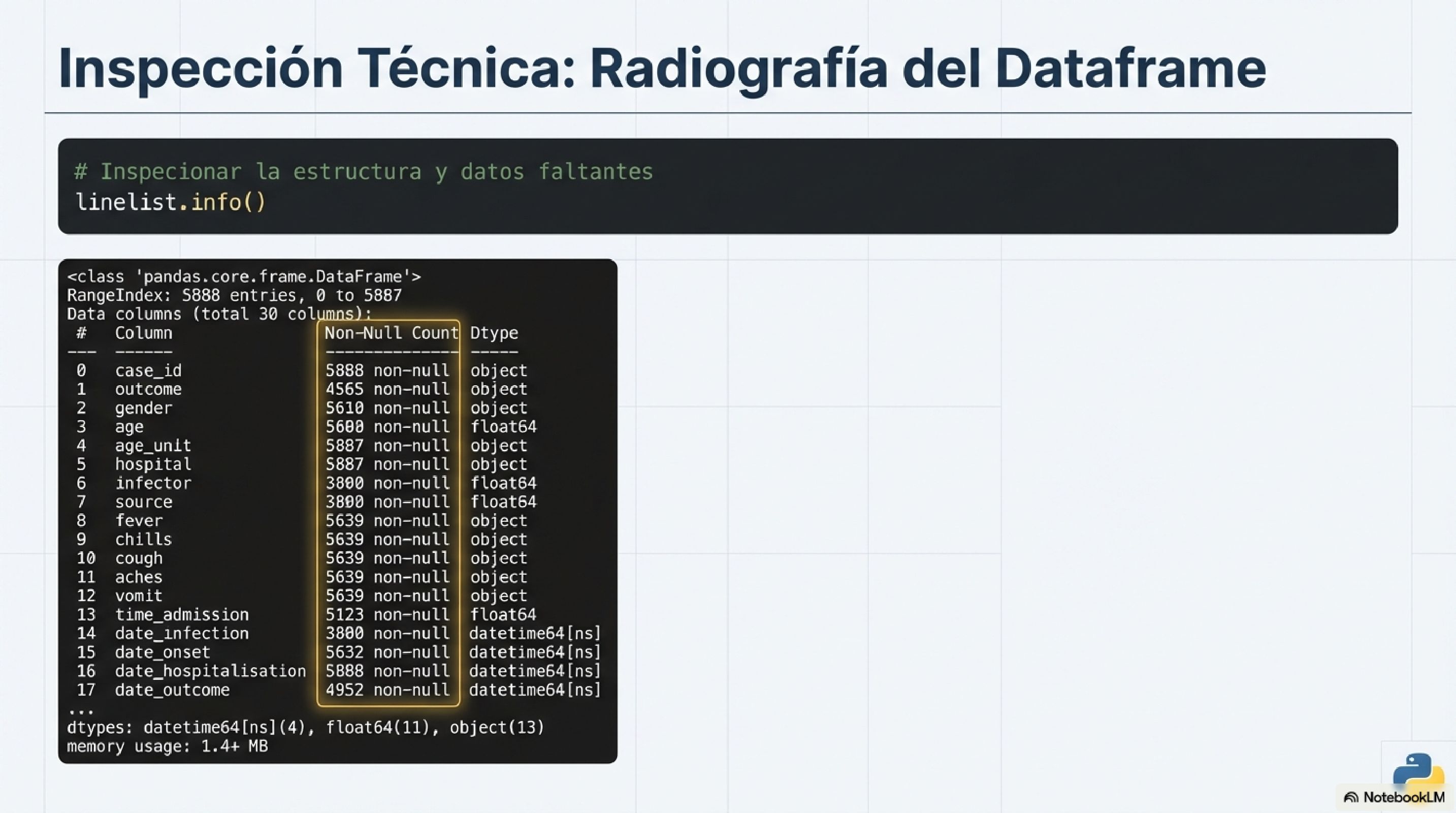Click the dtypes summary line
The image size is (1456, 813).
(x=305, y=727)
